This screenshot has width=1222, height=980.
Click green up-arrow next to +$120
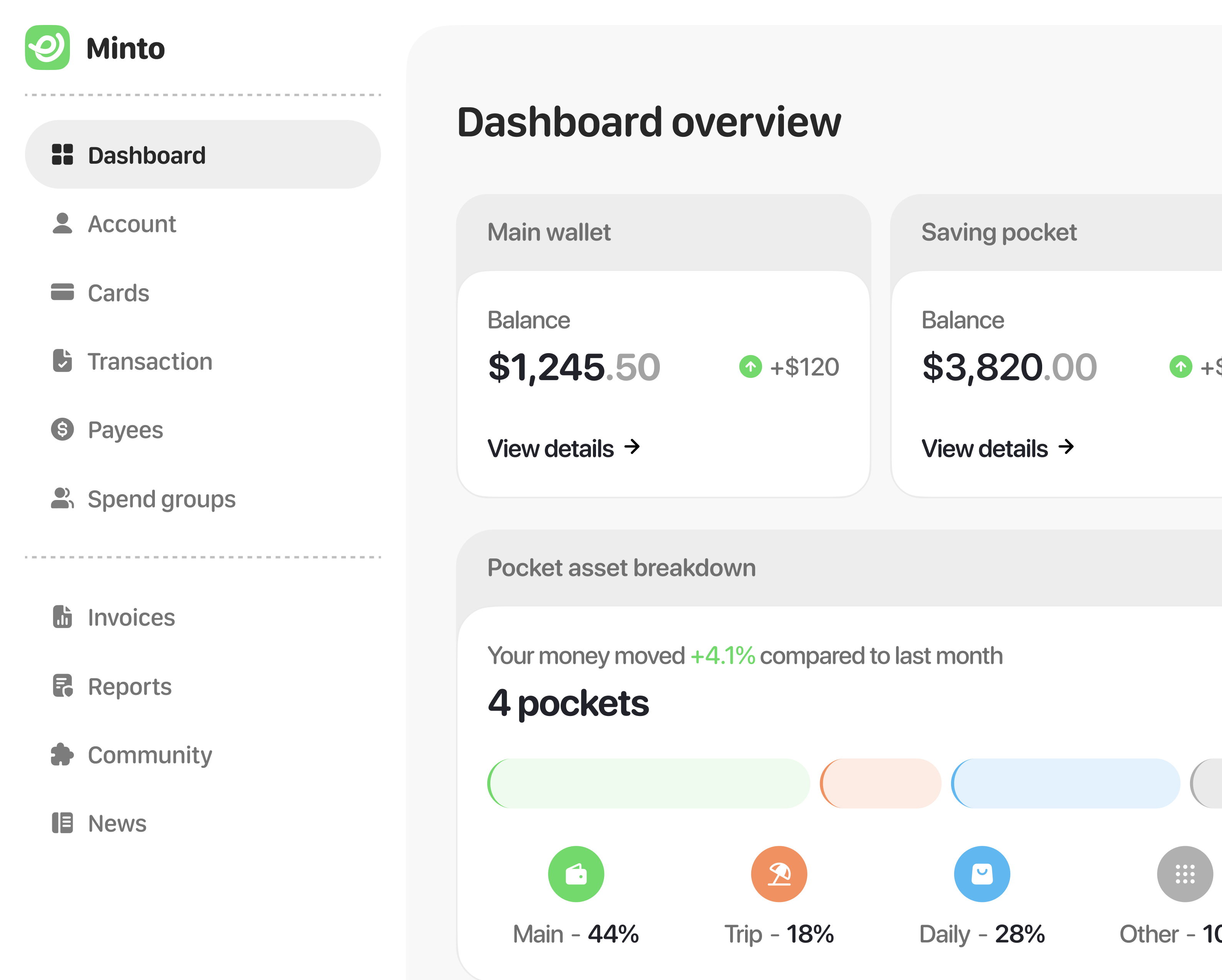(x=750, y=367)
